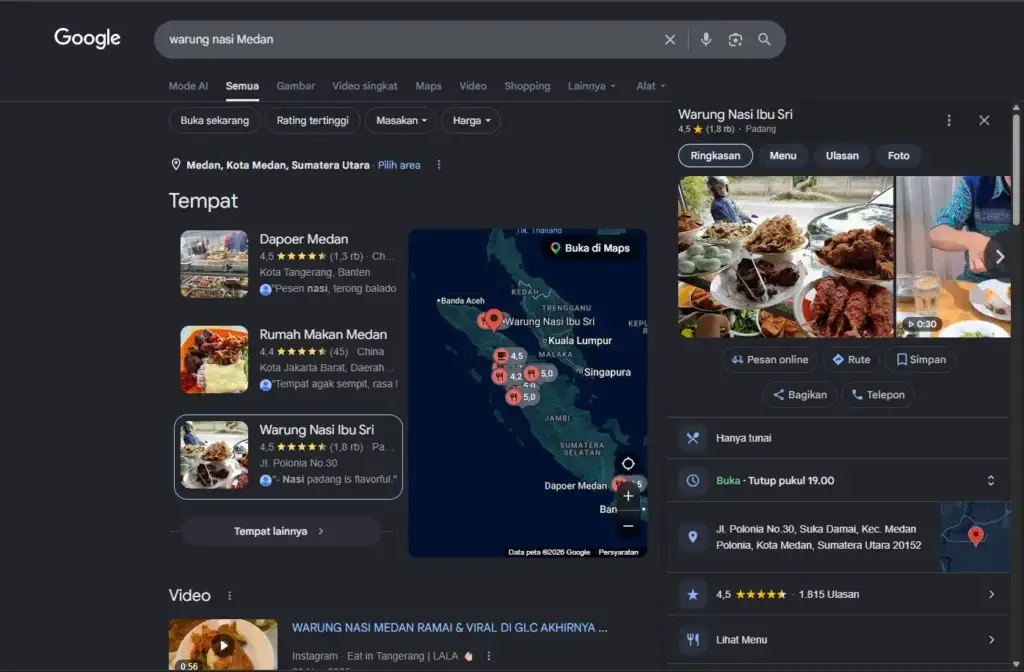The height and width of the screenshot is (672, 1024).
Task: Start voice search with microphone icon
Action: (x=706, y=40)
